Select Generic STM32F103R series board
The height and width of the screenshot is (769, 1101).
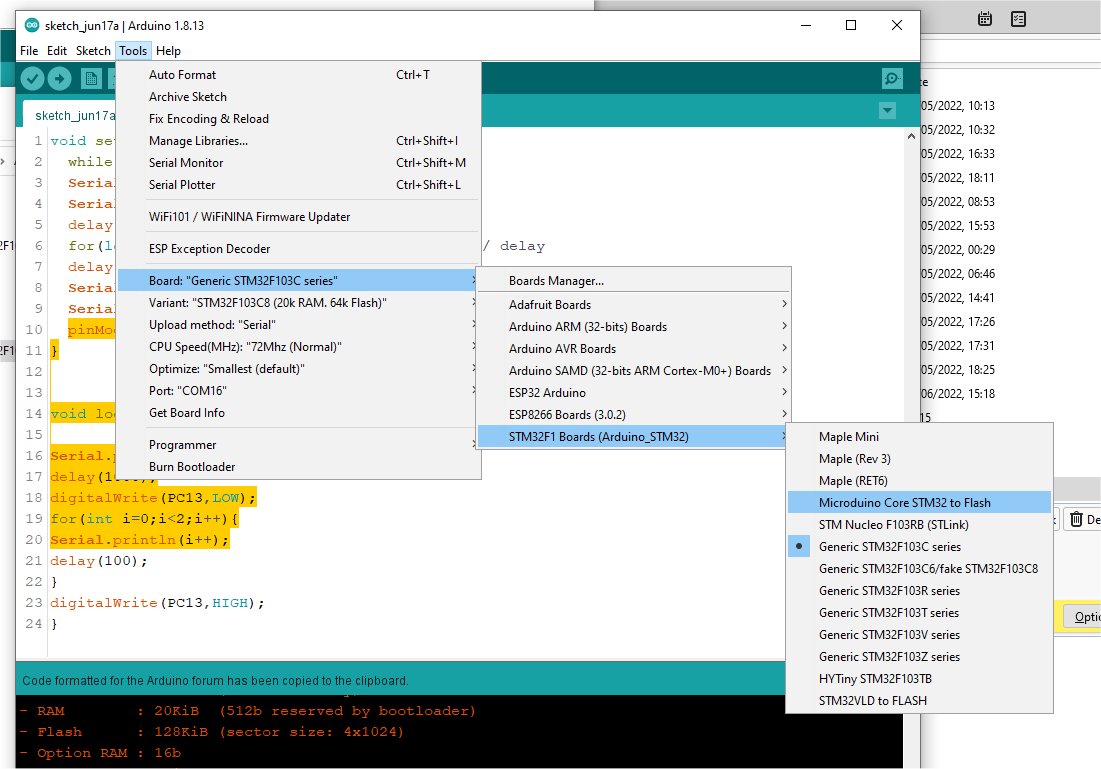tap(919, 591)
